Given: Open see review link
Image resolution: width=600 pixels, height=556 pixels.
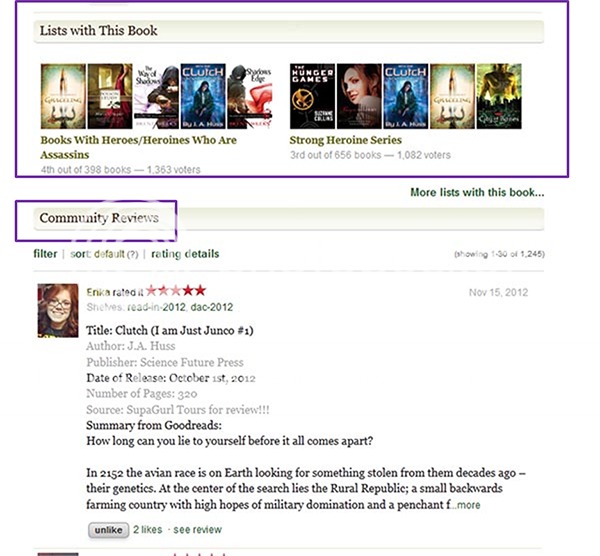Looking at the screenshot, I should [x=197, y=530].
